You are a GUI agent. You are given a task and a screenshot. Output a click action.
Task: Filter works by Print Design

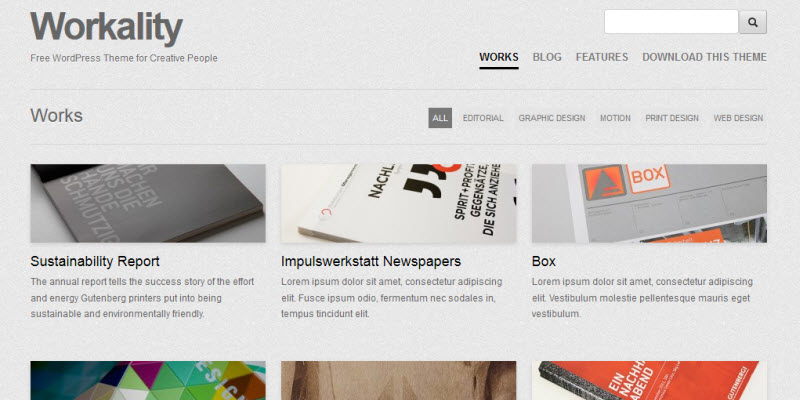tap(672, 118)
